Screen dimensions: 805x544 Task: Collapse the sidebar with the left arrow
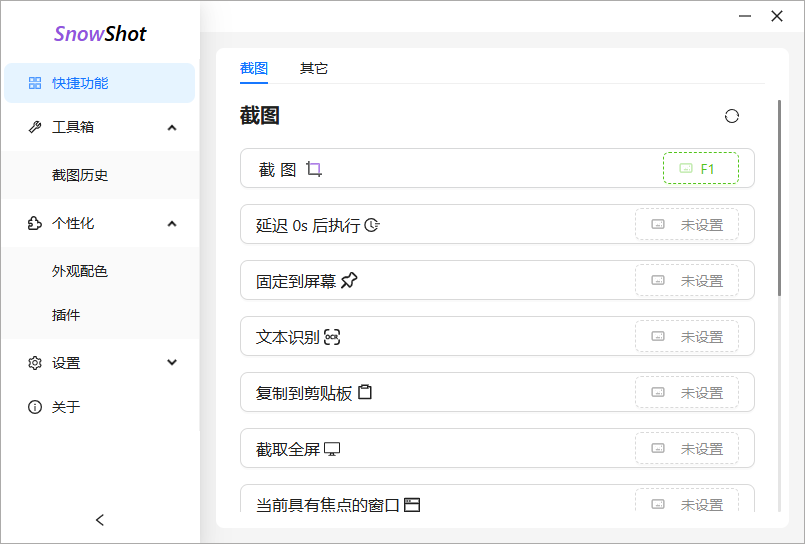[100, 520]
